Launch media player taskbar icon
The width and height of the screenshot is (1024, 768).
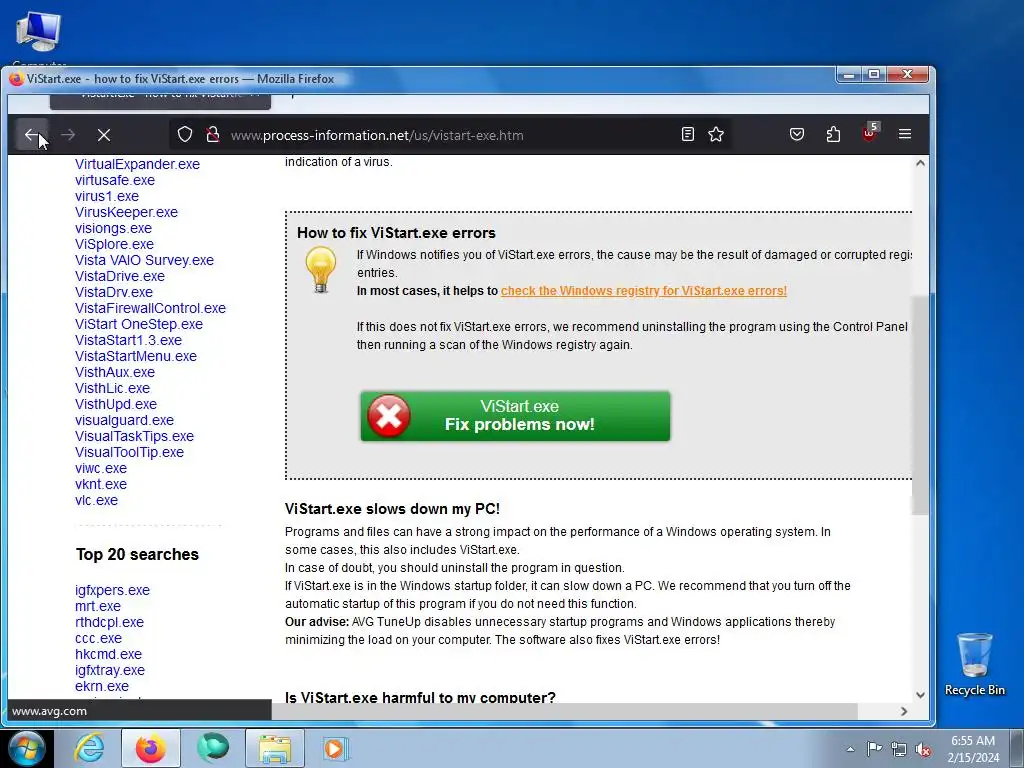(336, 748)
